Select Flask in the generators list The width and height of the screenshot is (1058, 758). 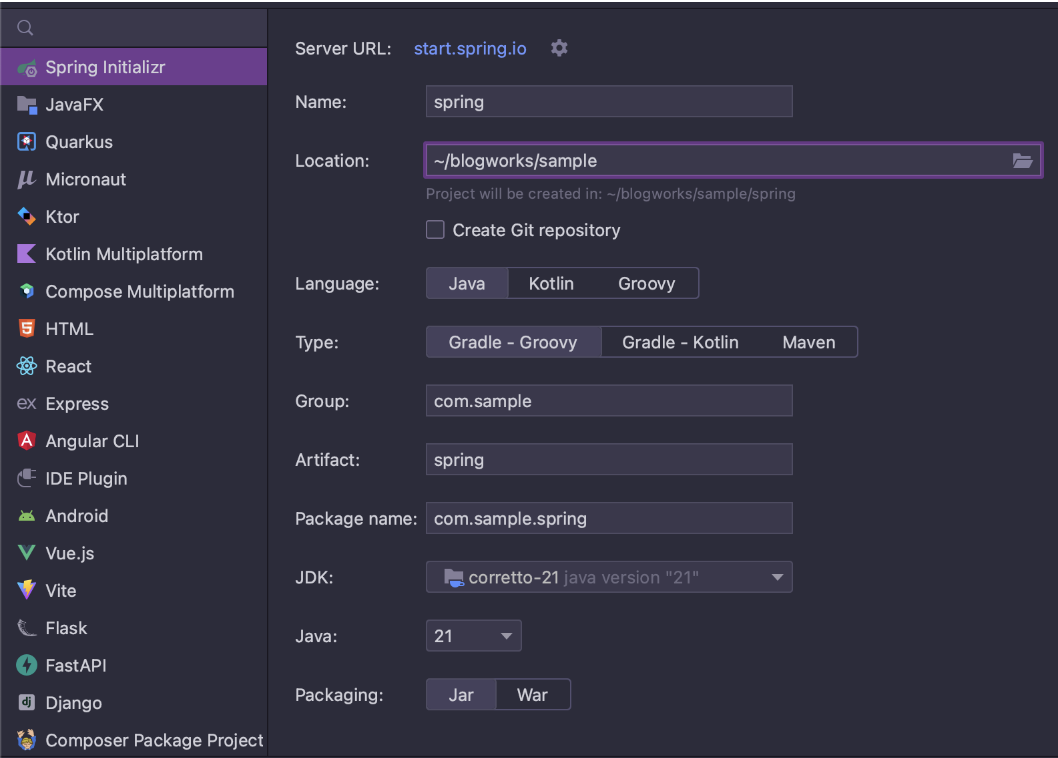click(x=134, y=628)
